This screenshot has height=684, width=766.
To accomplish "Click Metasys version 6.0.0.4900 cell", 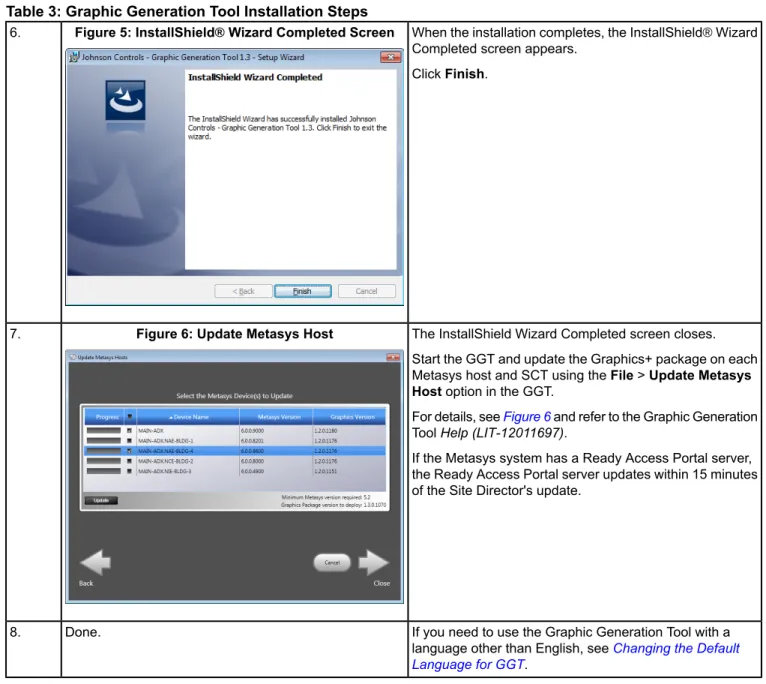I will point(252,471).
